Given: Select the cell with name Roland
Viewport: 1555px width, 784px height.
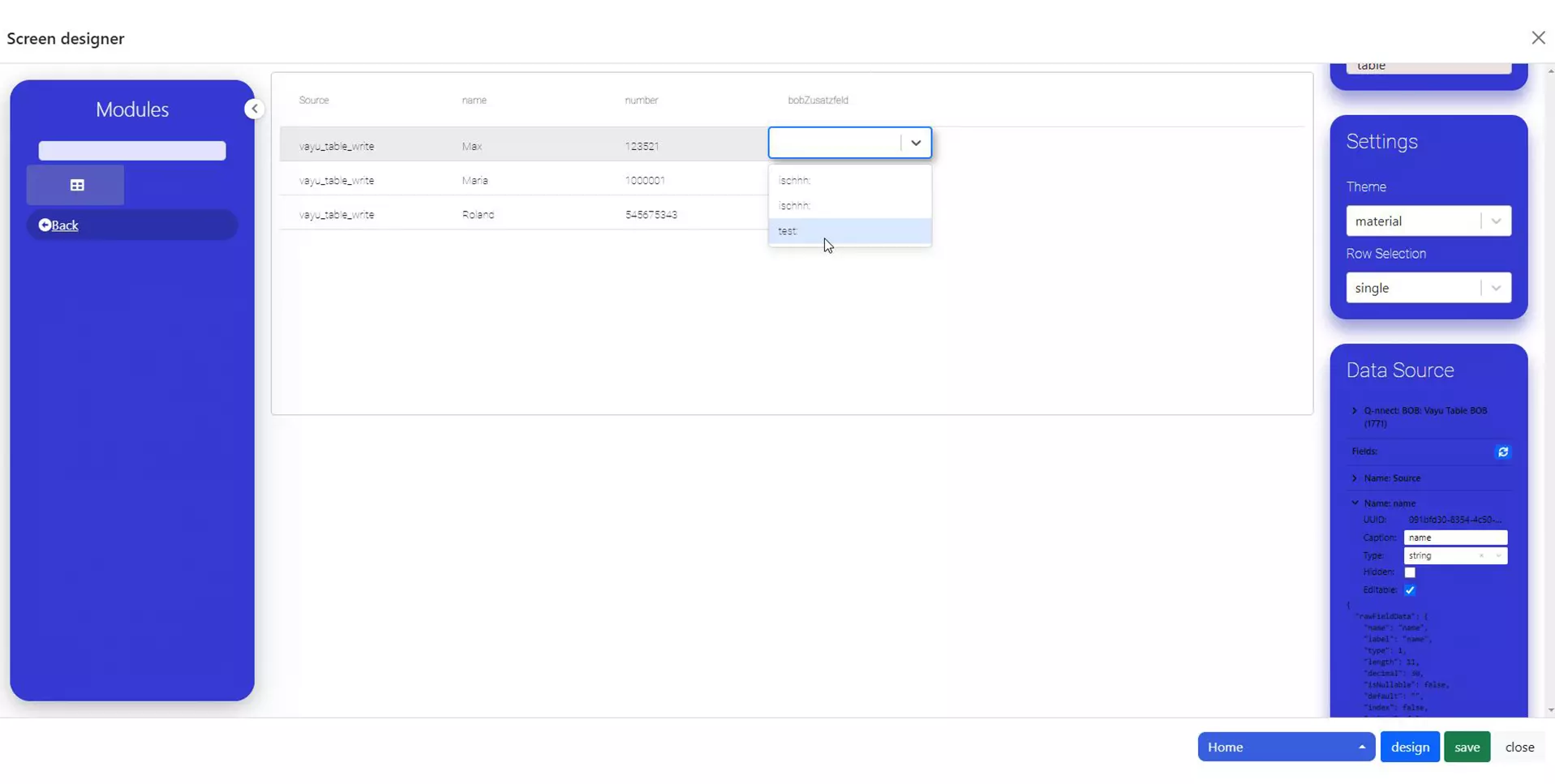Looking at the screenshot, I should 478,215.
